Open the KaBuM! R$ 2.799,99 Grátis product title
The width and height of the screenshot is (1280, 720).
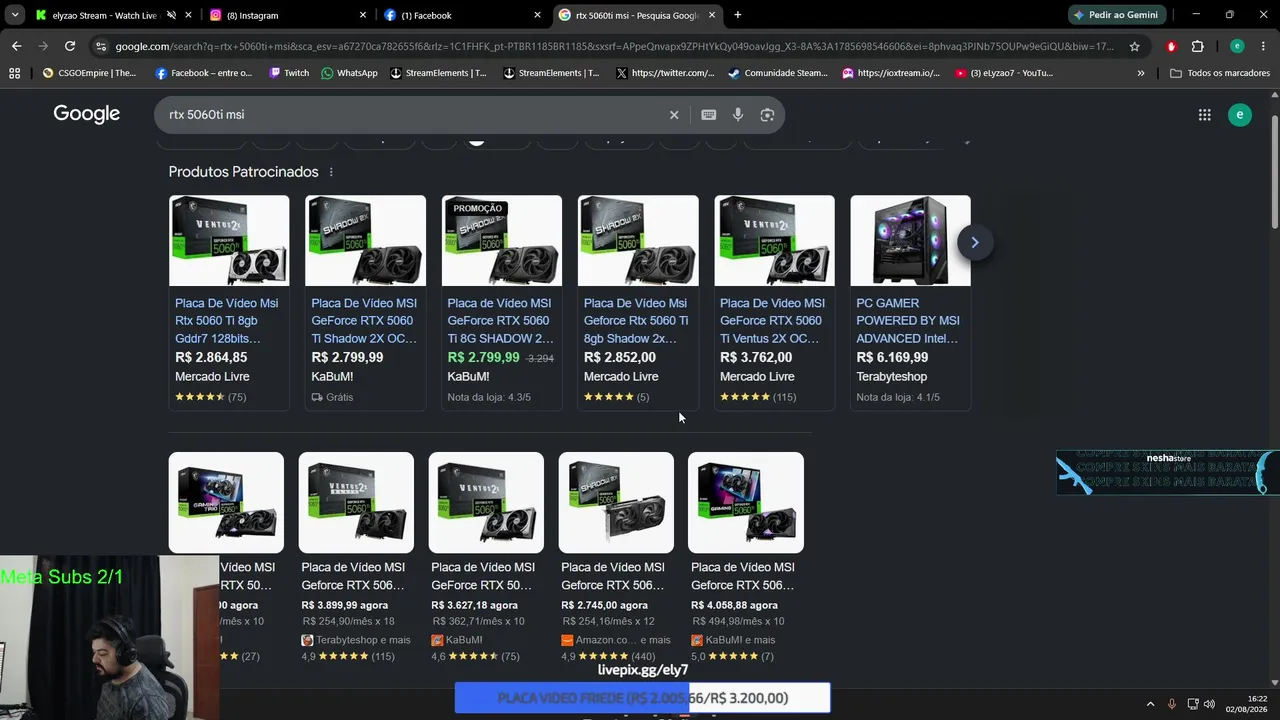[364, 320]
